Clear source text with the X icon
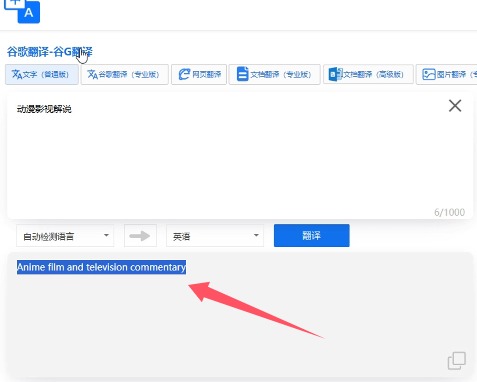 [455, 106]
